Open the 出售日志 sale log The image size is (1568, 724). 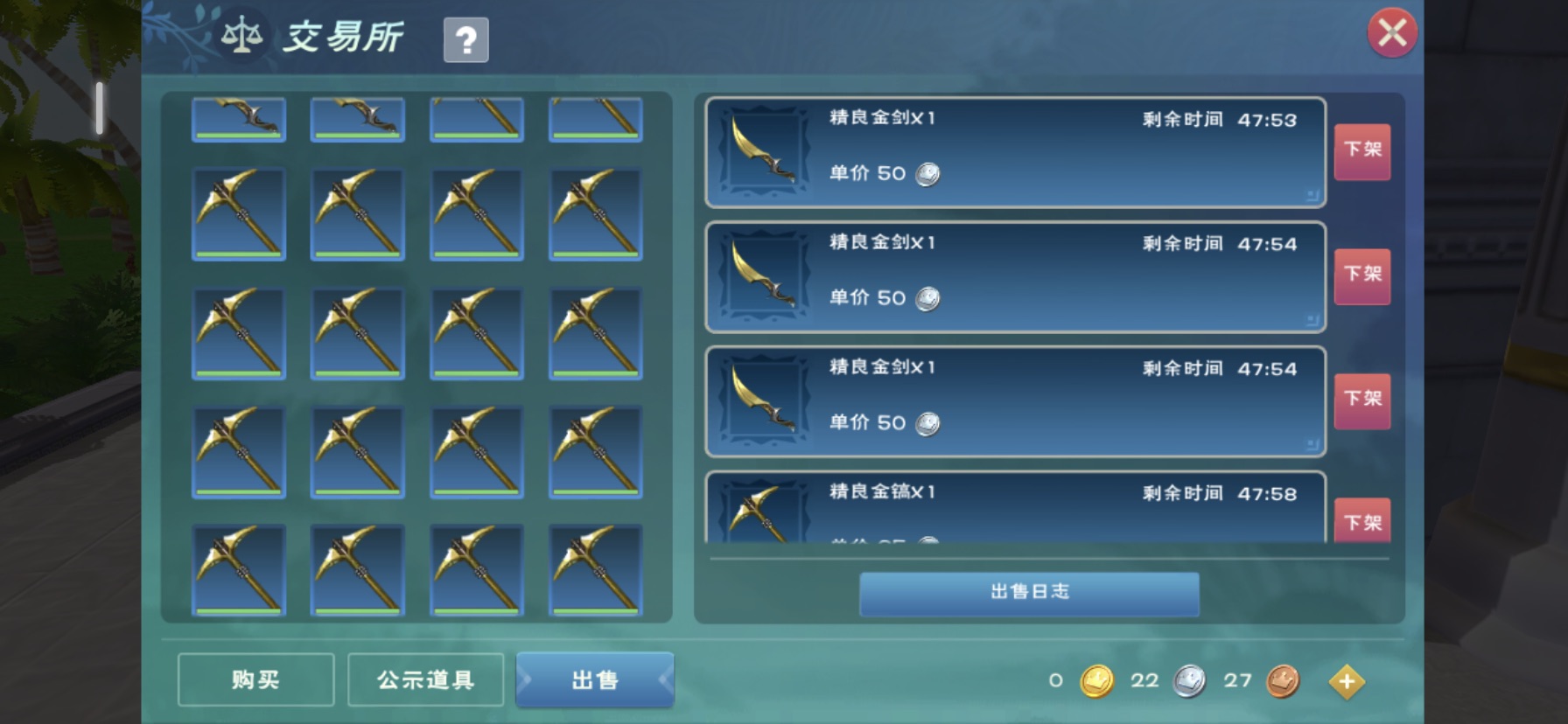click(x=1029, y=593)
